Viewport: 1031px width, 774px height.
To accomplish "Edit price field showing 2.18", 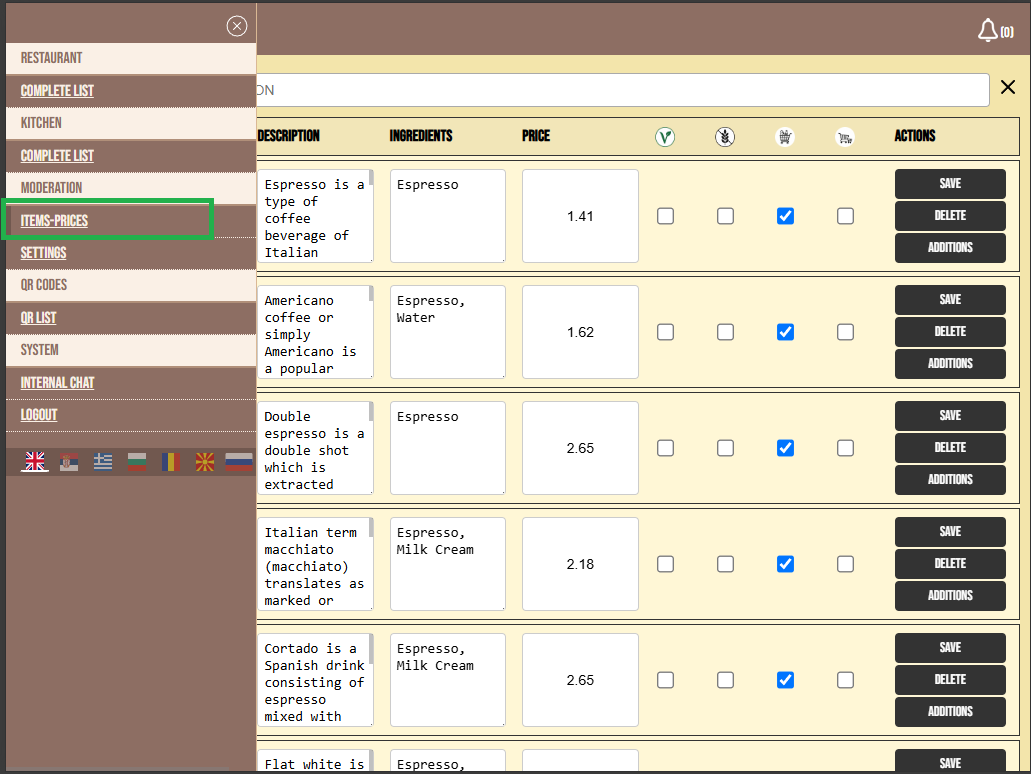I will pyautogui.click(x=580, y=564).
